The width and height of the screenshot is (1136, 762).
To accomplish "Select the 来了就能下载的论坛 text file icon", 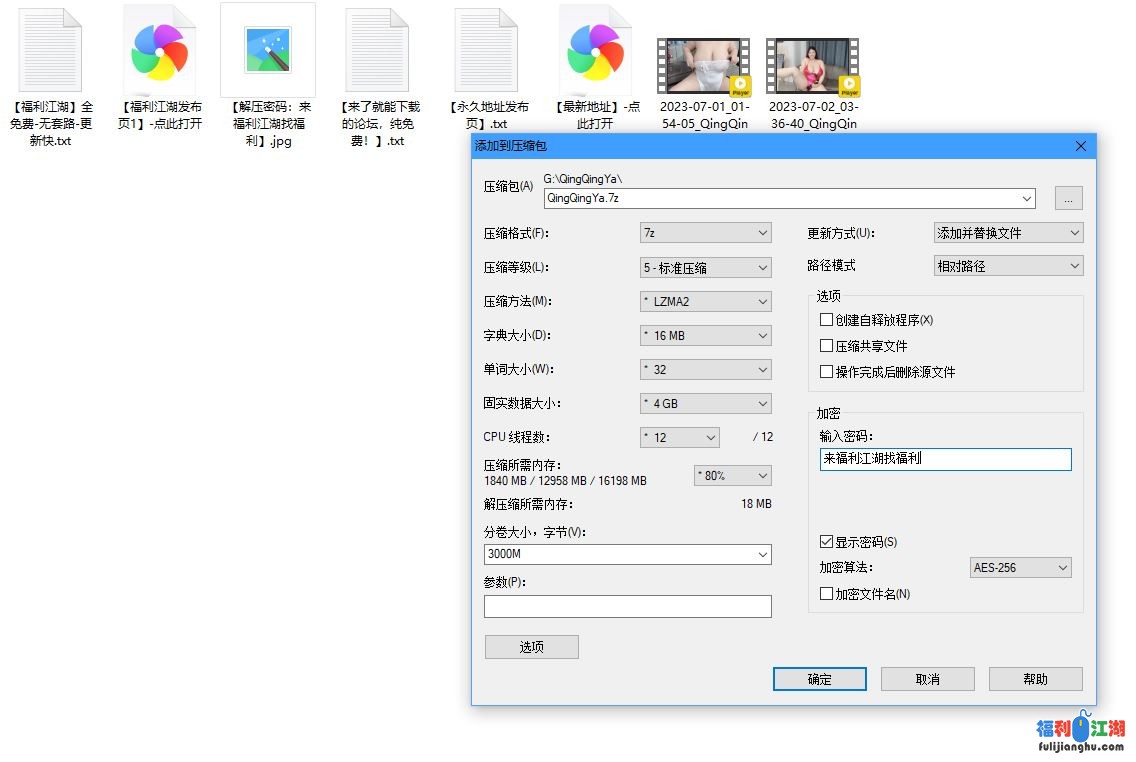I will point(377,51).
